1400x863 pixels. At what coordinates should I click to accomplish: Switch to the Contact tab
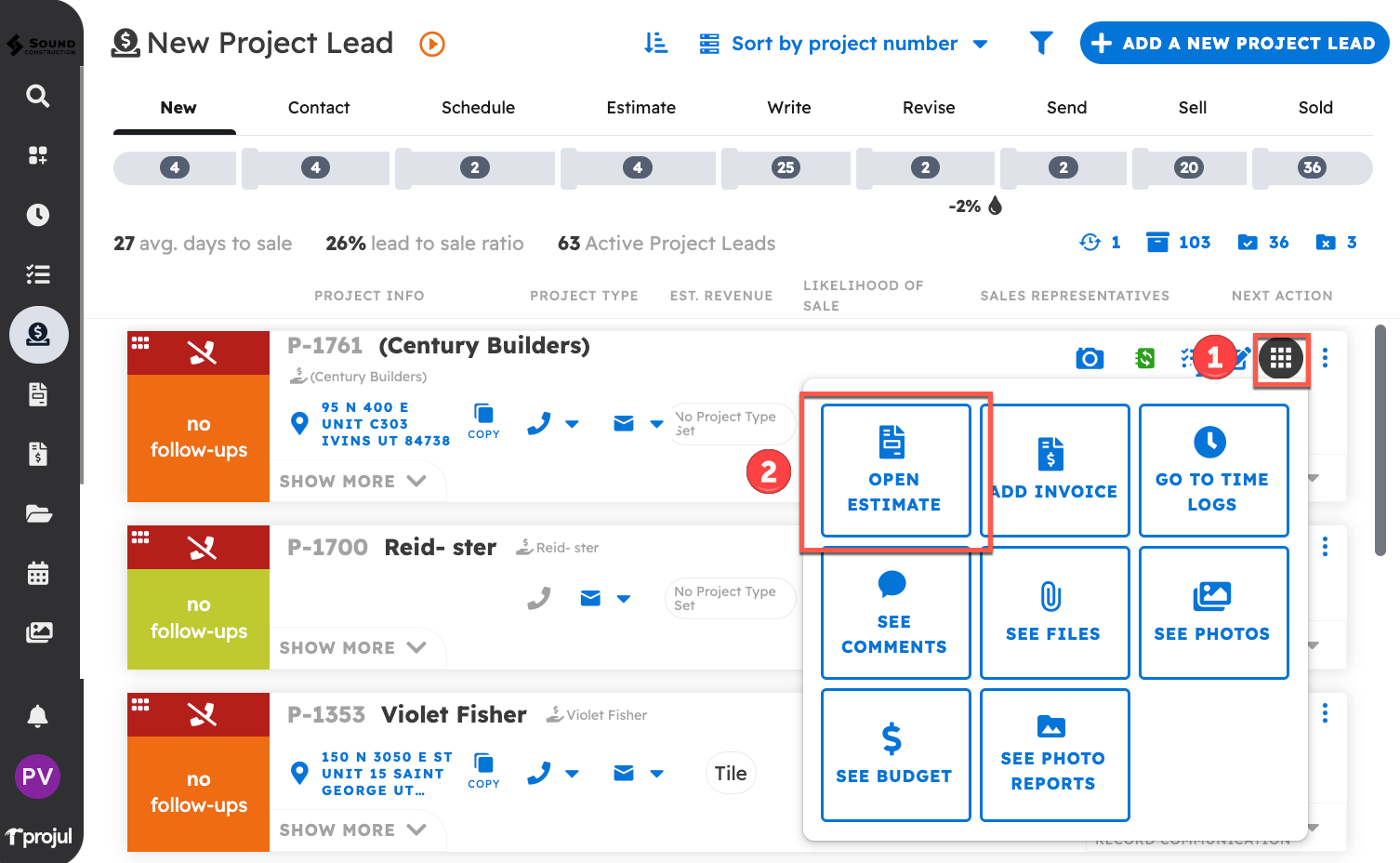point(319,107)
